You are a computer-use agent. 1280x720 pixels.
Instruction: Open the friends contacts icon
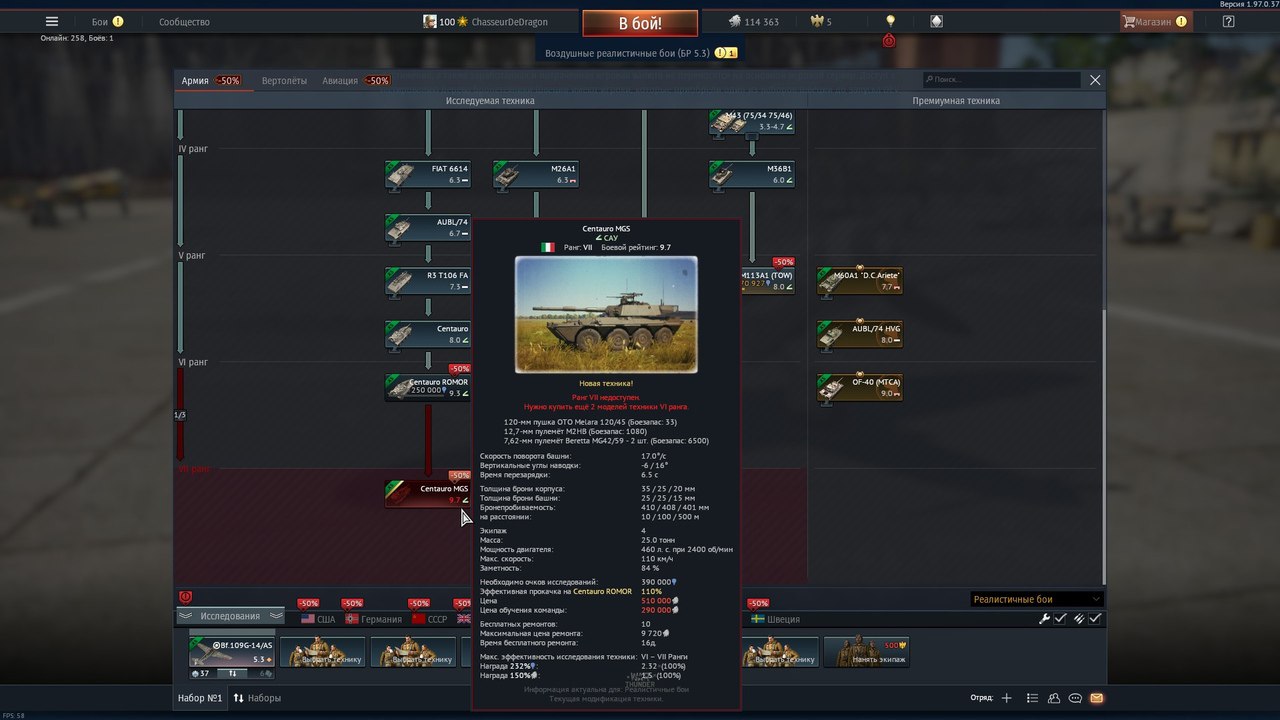(1054, 698)
